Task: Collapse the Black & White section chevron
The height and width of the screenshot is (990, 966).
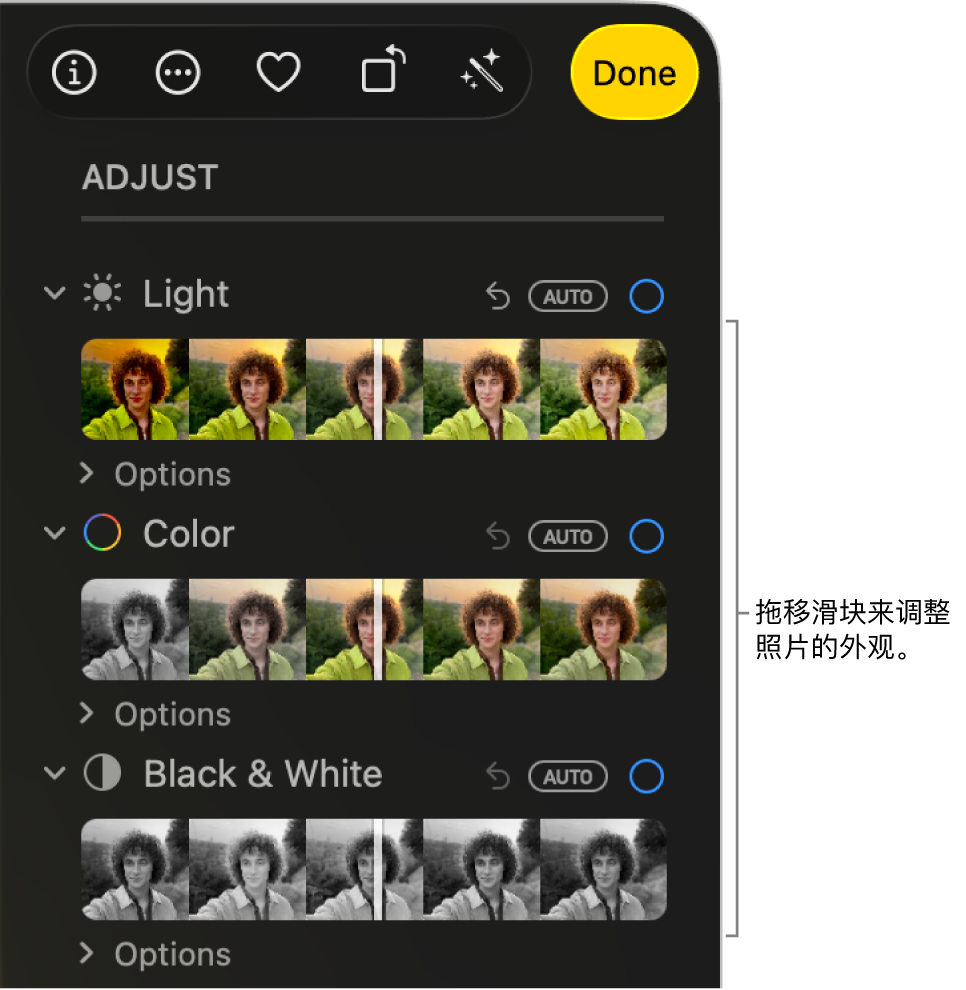Action: (x=55, y=773)
